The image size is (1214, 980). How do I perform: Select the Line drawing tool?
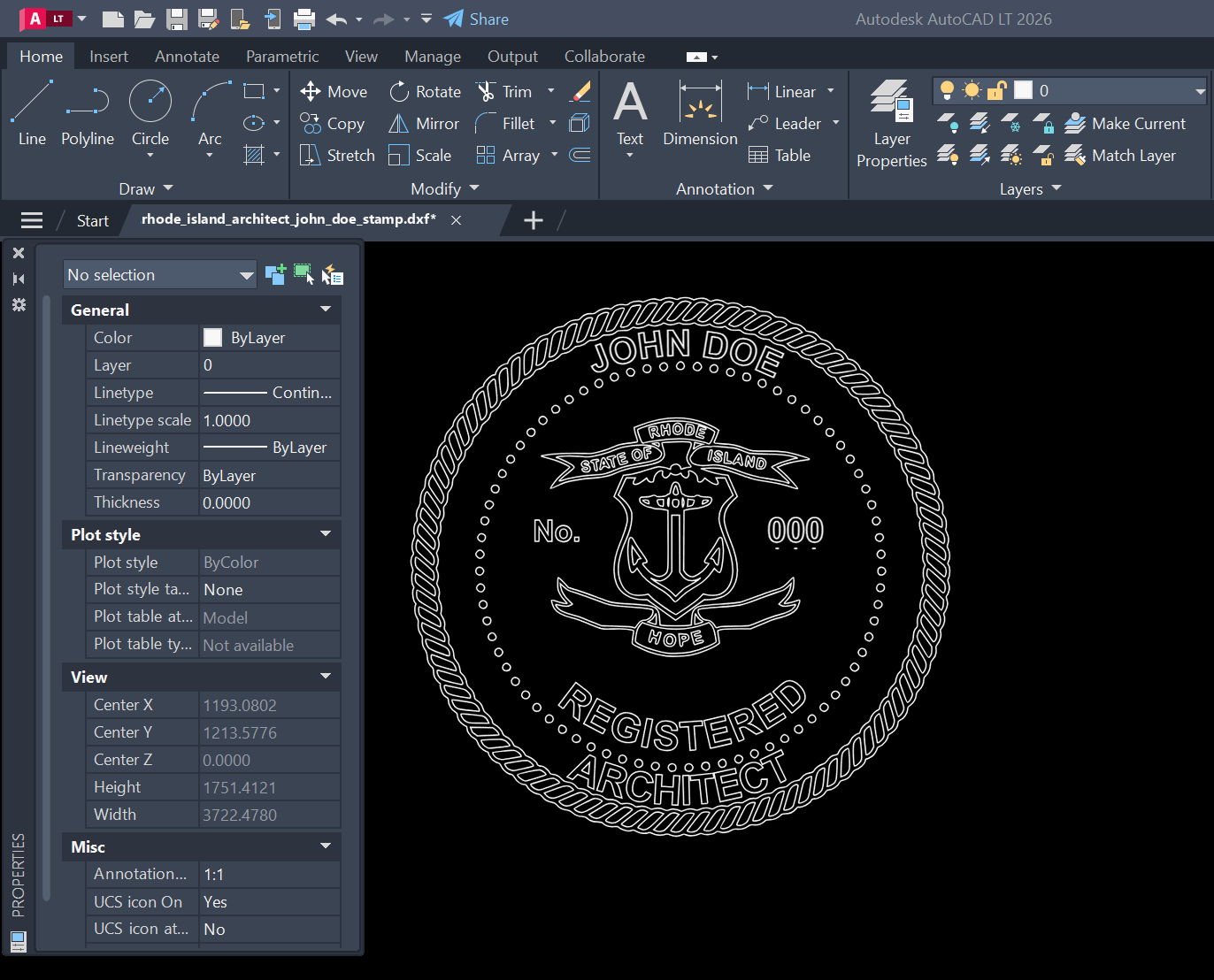pos(32,113)
